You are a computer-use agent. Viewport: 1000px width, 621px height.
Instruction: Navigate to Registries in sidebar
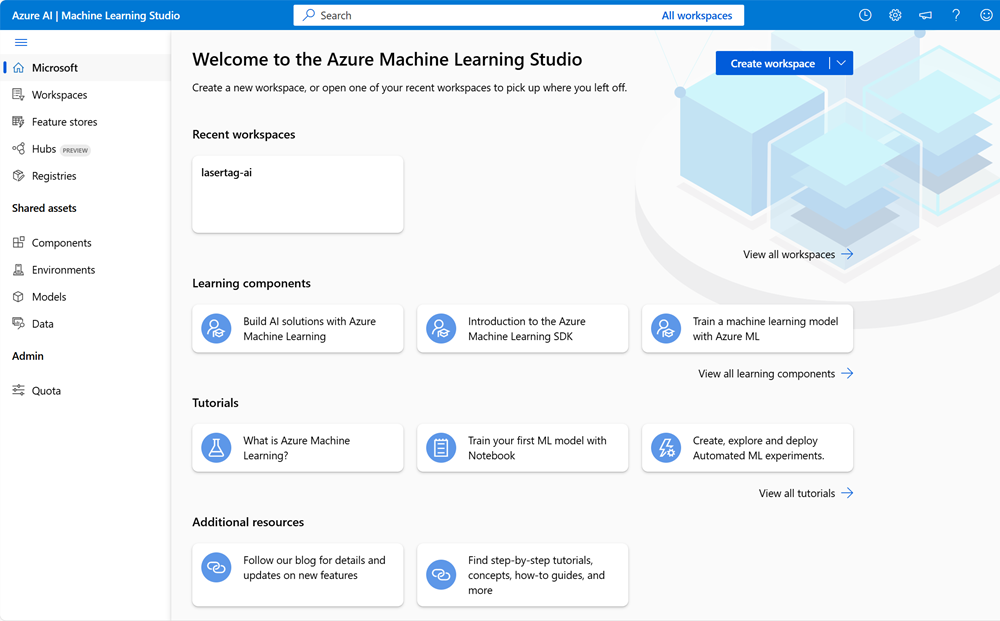pyautogui.click(x=85, y=175)
